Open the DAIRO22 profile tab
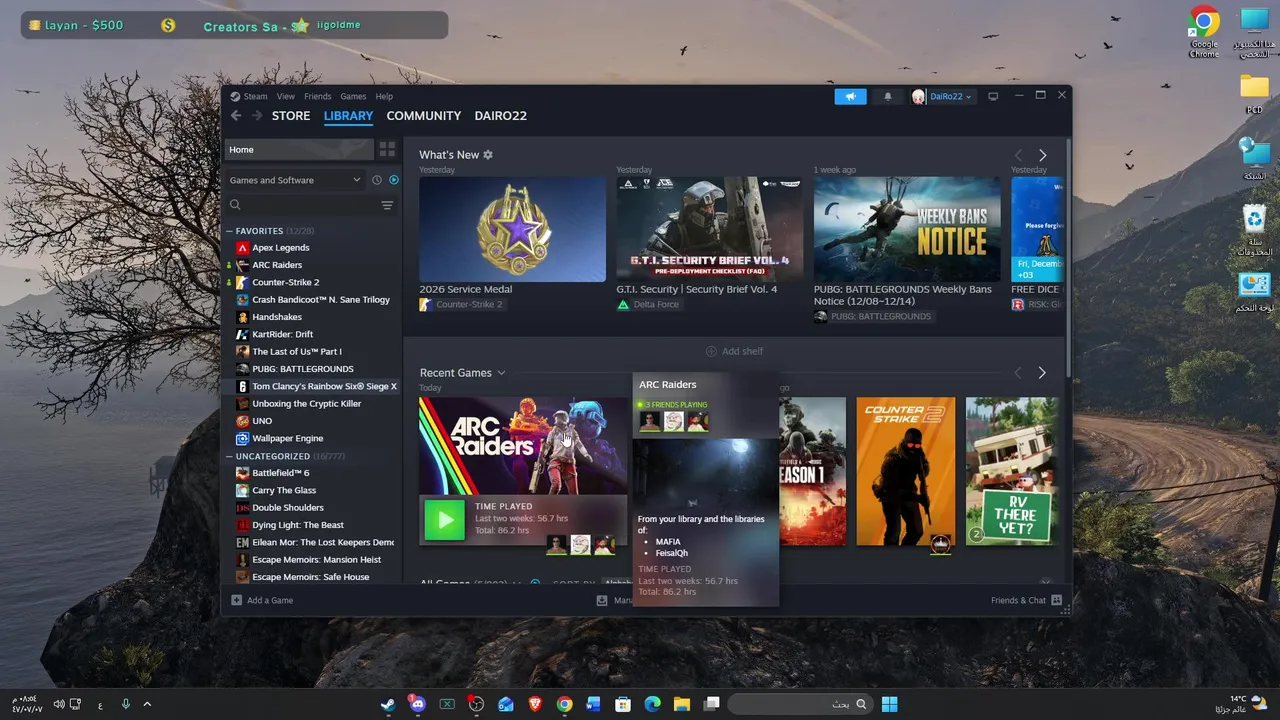This screenshot has height=720, width=1280. coord(501,116)
